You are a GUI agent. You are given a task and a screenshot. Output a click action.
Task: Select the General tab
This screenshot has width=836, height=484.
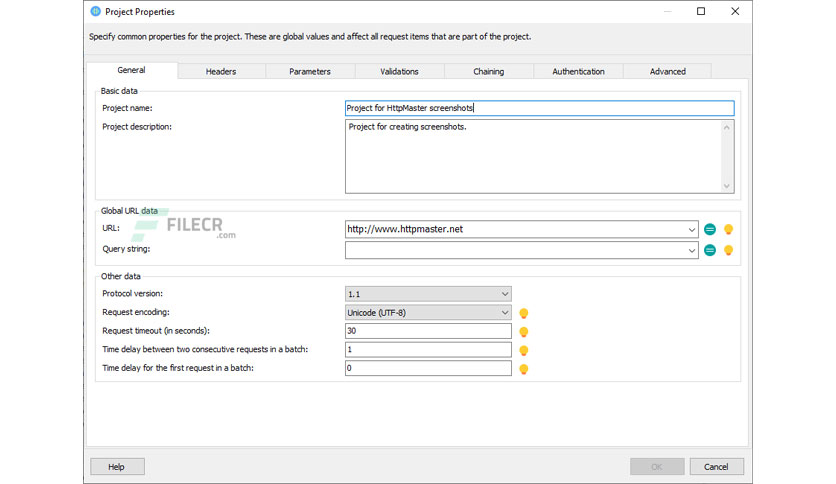pyautogui.click(x=132, y=70)
